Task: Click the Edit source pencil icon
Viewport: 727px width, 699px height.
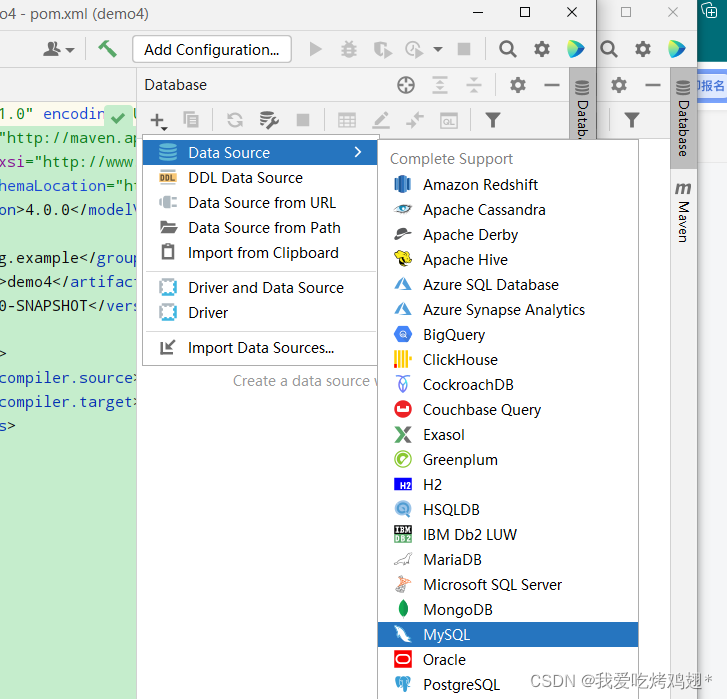Action: (x=381, y=120)
